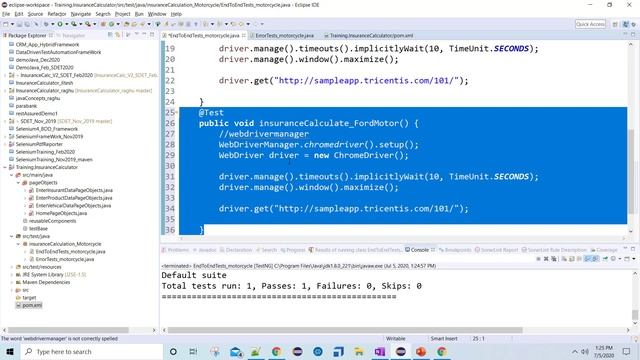This screenshot has height=360, width=640.
Task: Open the New dropdown arrow in toolbar
Action: pyautogui.click(x=12, y=24)
